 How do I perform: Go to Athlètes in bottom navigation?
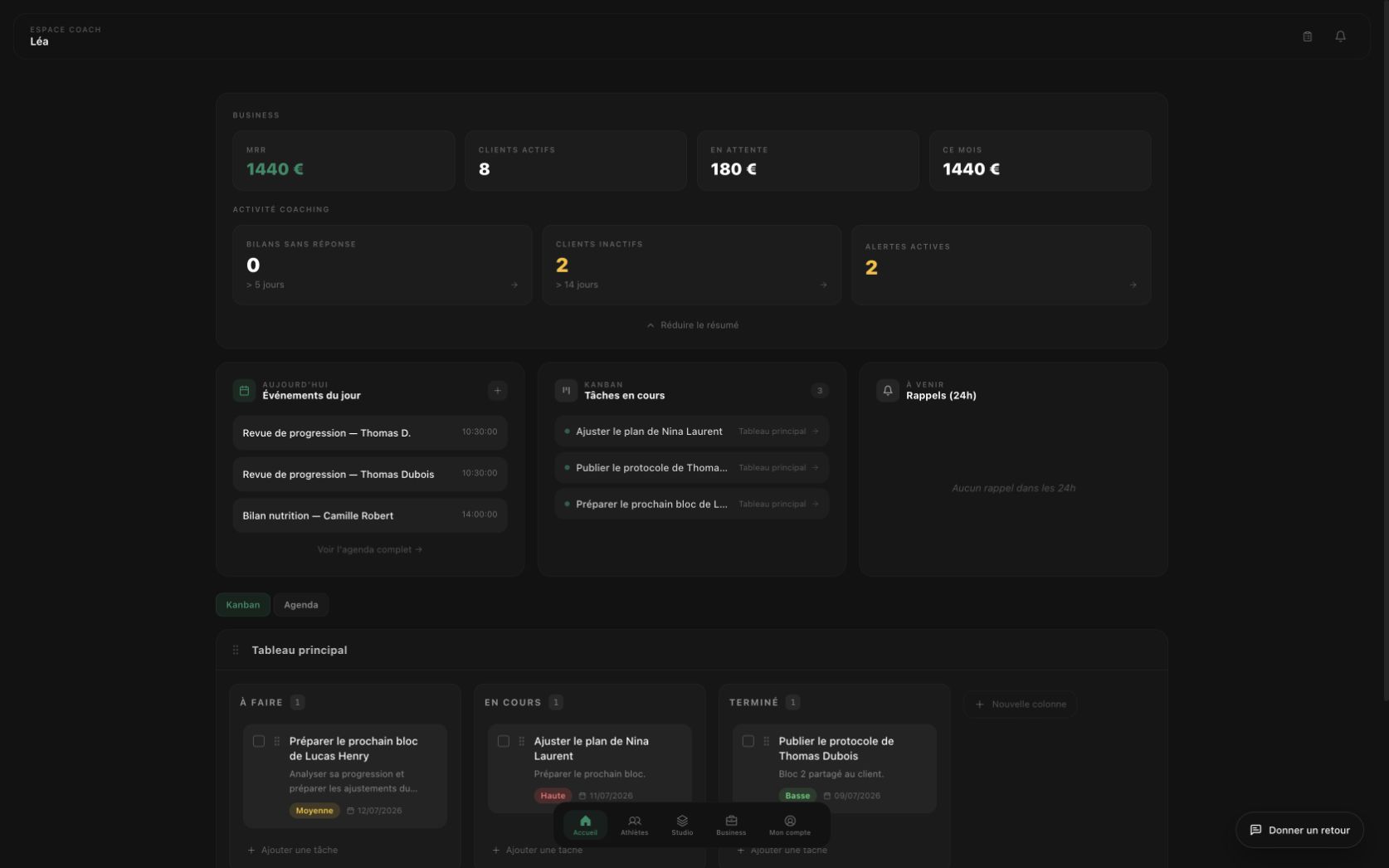[634, 826]
